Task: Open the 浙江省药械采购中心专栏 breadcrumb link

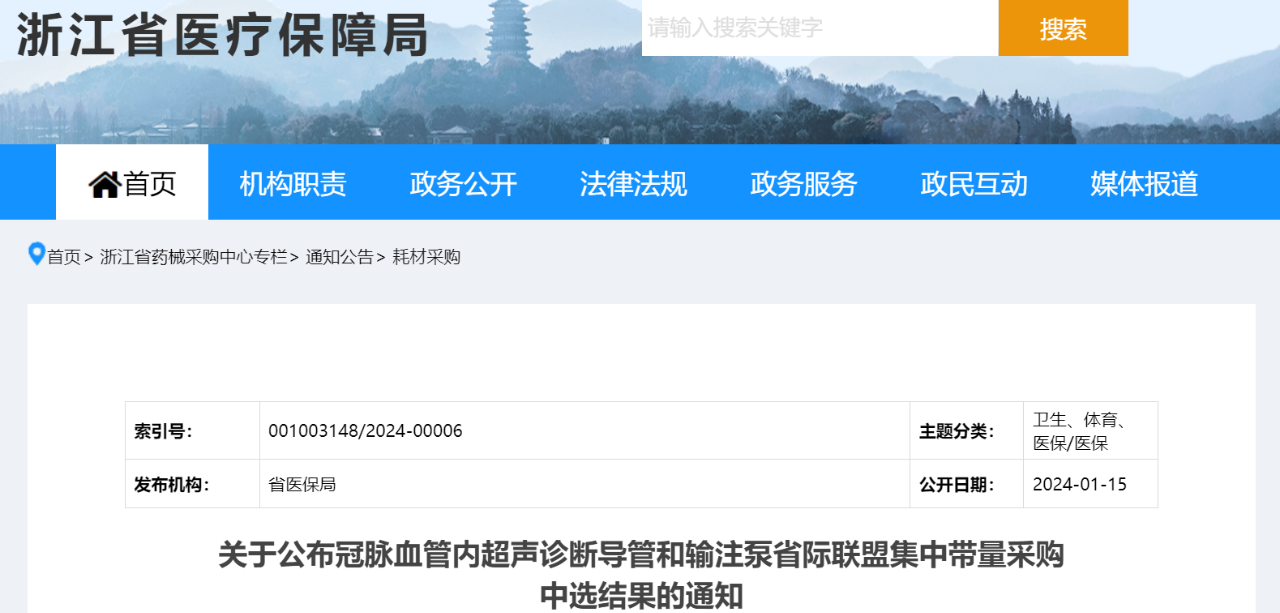Action: pos(193,257)
